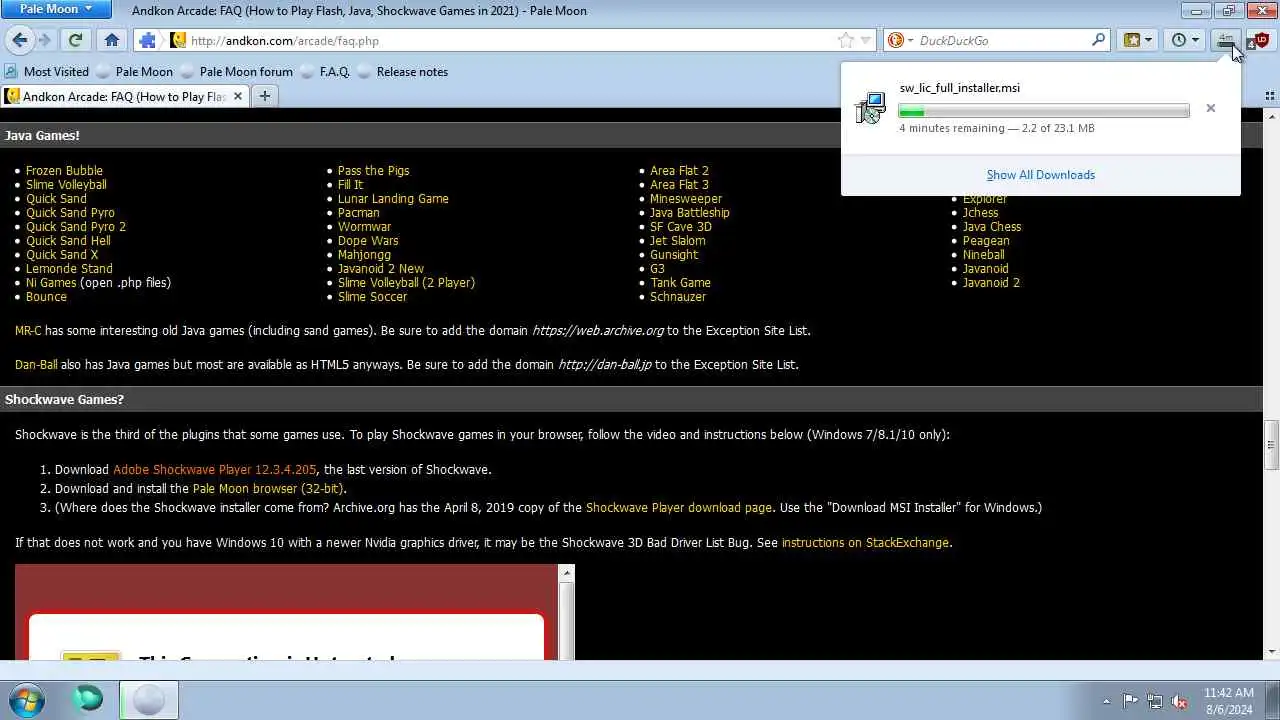Open the Pale Moon application menu
Screen dimensions: 1280x720
tap(56, 9)
